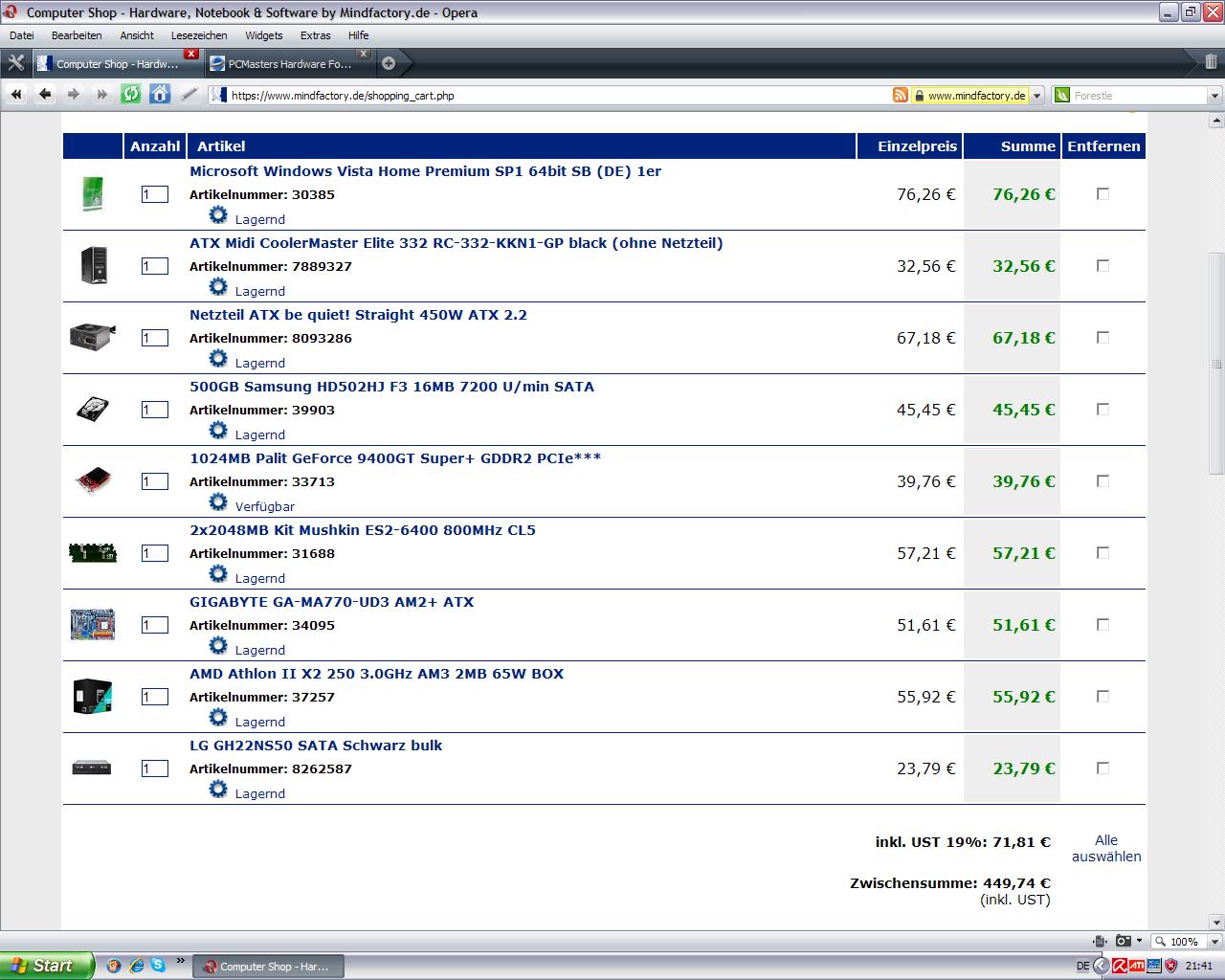Open the Lesezeichen menu
Image resolution: width=1225 pixels, height=980 pixels.
point(199,35)
